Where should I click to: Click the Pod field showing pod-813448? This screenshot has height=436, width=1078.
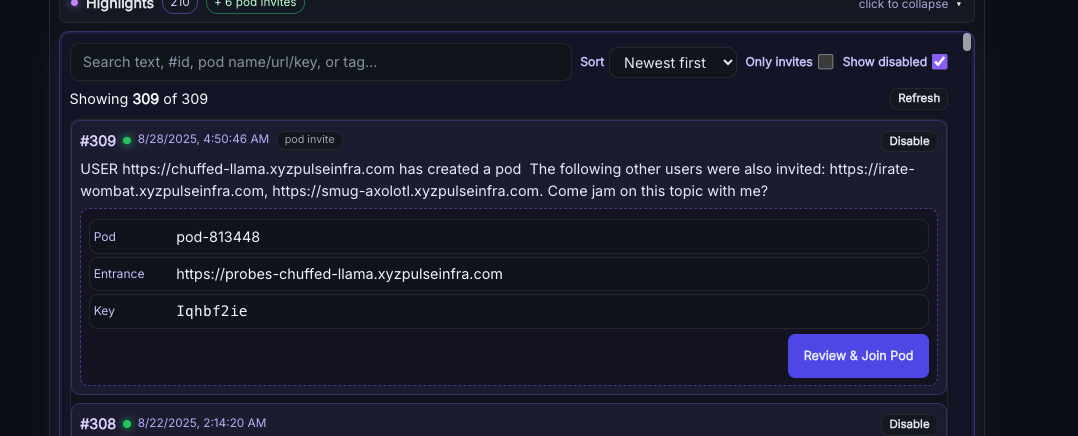click(550, 237)
